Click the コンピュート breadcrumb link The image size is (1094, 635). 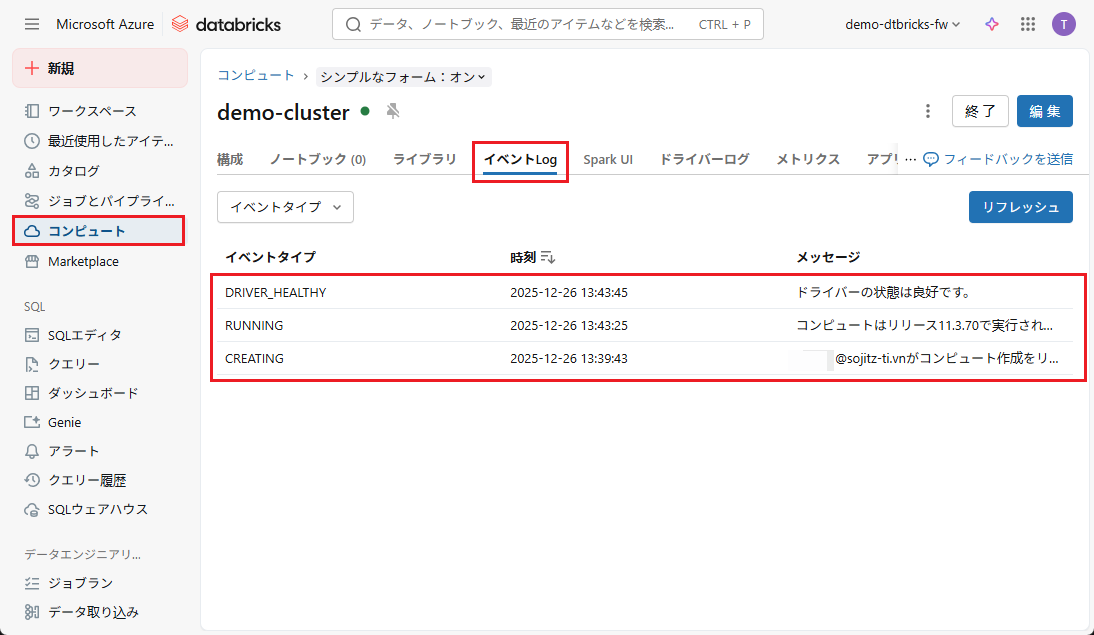click(x=256, y=75)
